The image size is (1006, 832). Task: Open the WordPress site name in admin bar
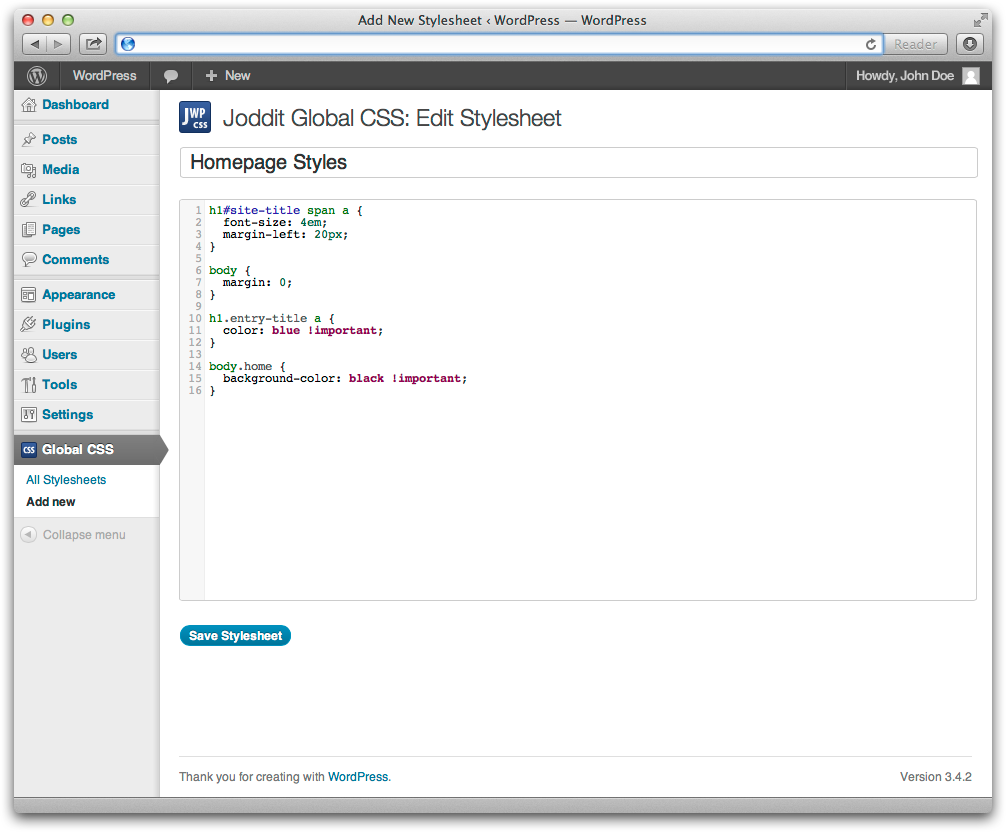[x=105, y=76]
